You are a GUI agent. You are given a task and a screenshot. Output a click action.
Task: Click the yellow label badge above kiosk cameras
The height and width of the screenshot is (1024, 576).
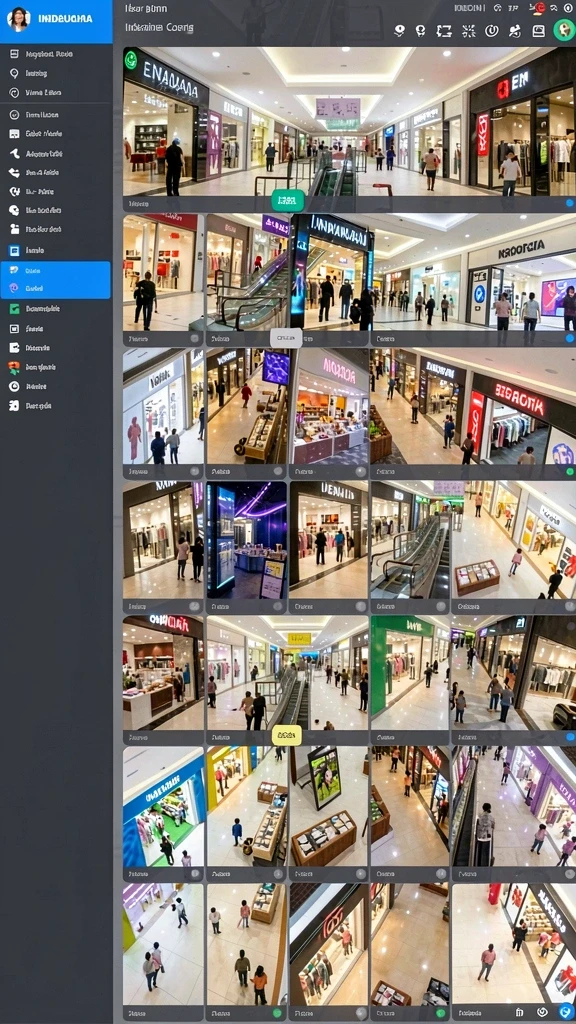tap(287, 735)
